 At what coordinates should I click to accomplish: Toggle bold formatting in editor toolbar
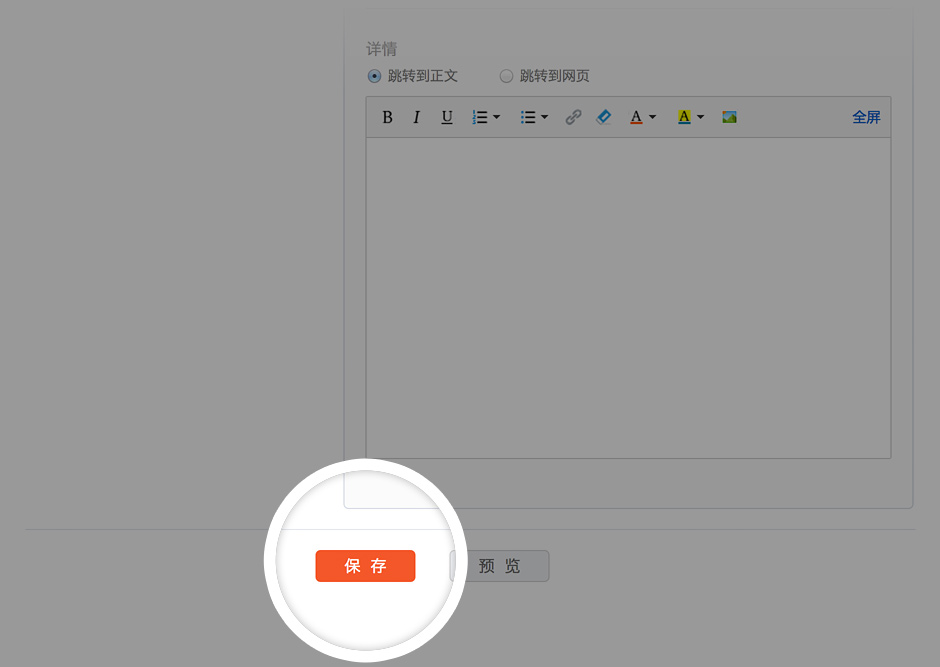pos(387,117)
